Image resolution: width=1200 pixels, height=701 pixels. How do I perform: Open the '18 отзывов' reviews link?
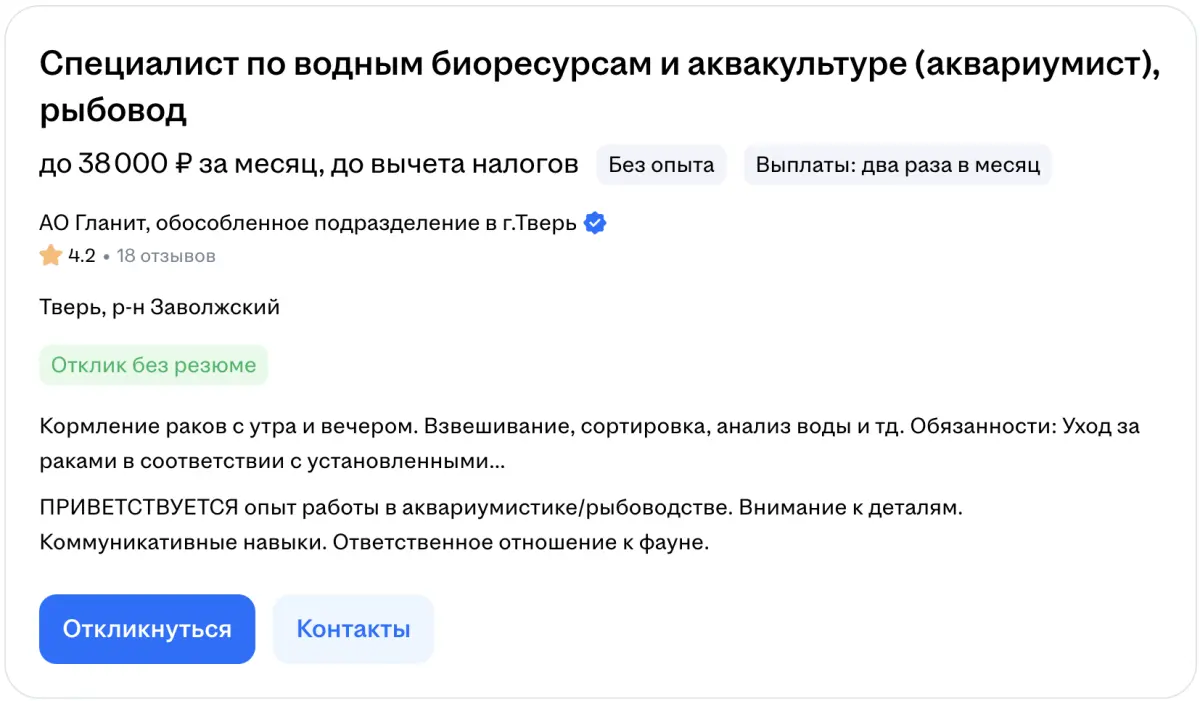(166, 256)
